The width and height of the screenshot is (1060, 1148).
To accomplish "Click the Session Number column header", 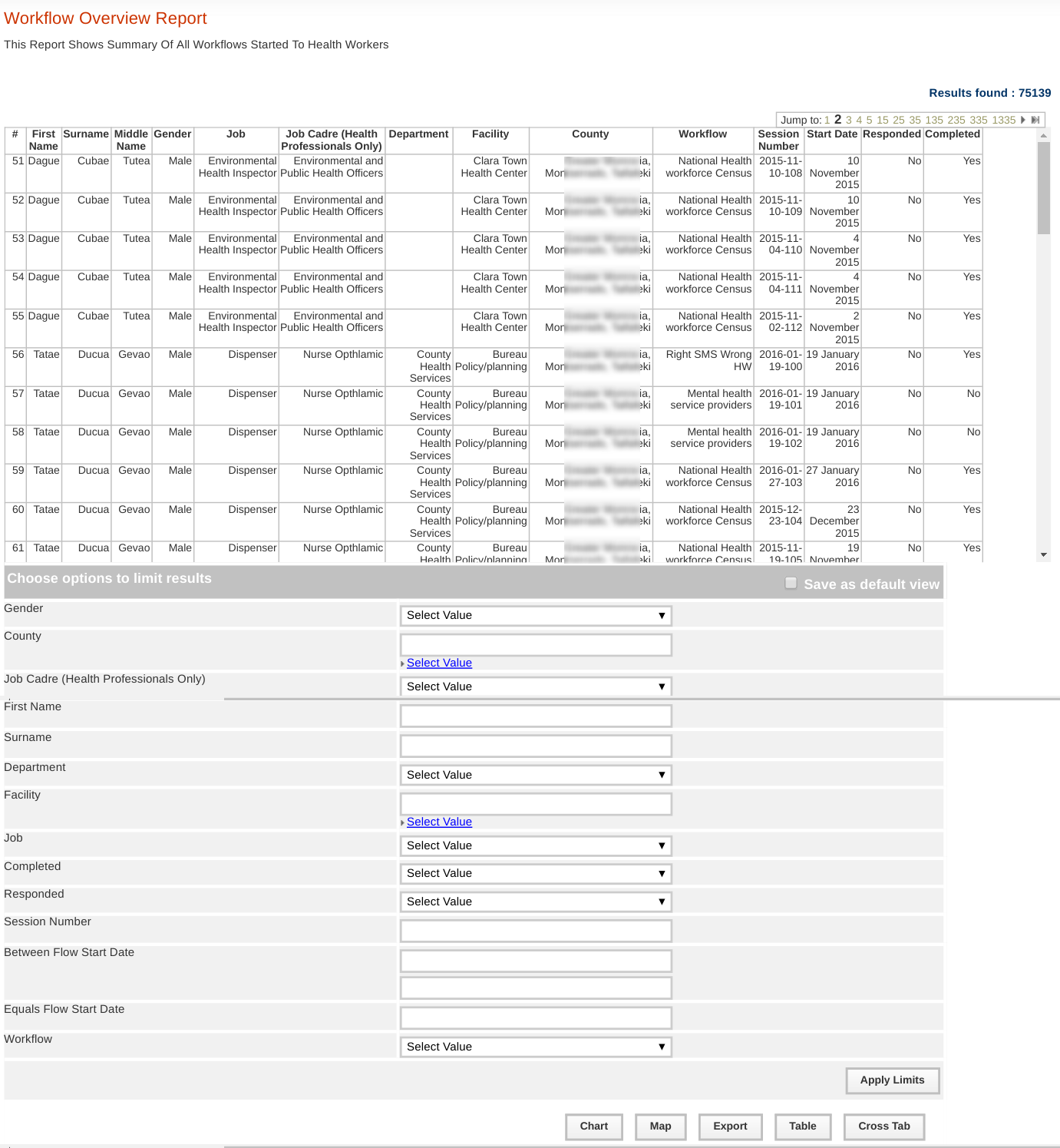I will [x=778, y=140].
